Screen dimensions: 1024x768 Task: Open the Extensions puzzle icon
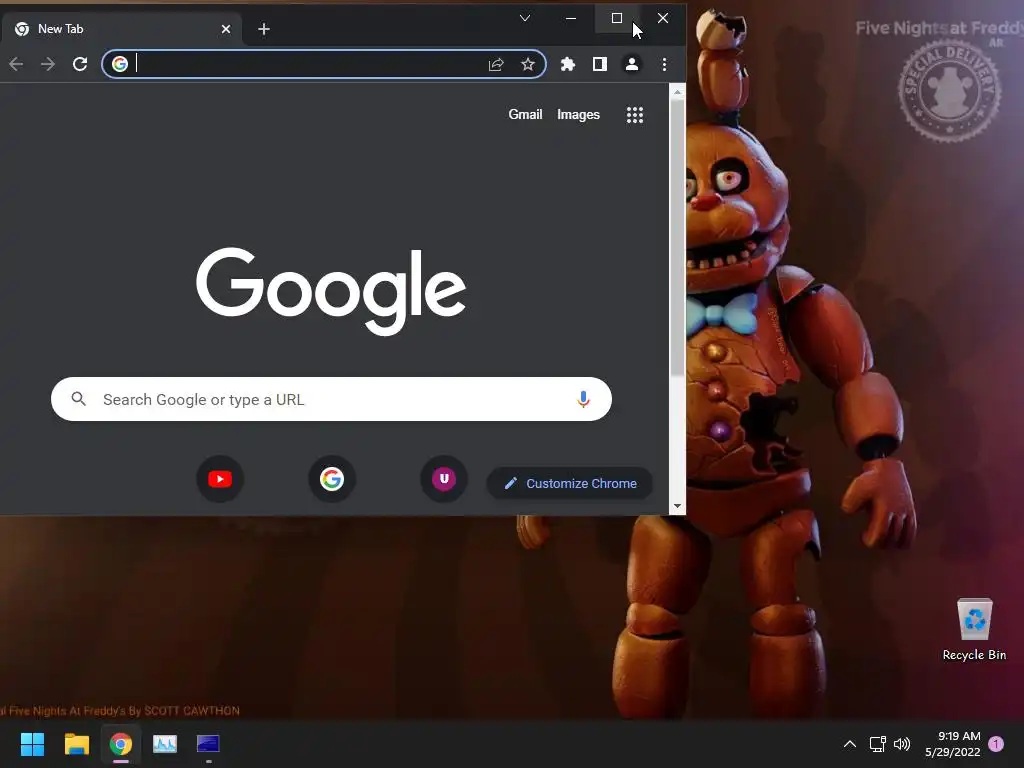pyautogui.click(x=568, y=64)
